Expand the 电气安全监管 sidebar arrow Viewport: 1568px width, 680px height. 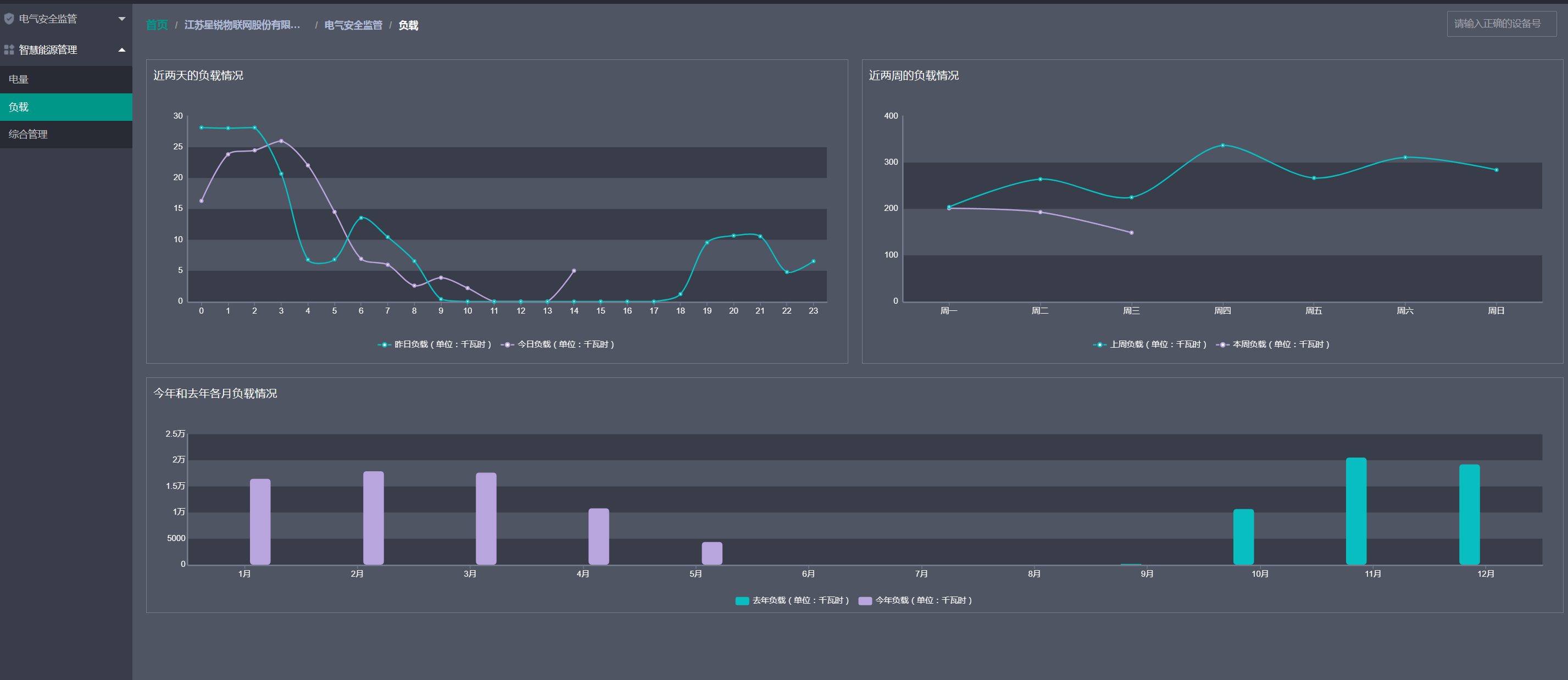point(122,19)
